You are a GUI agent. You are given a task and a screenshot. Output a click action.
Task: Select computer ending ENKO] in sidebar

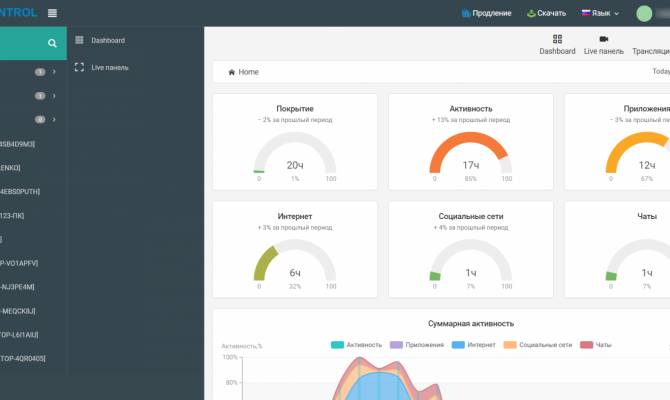click(10, 168)
